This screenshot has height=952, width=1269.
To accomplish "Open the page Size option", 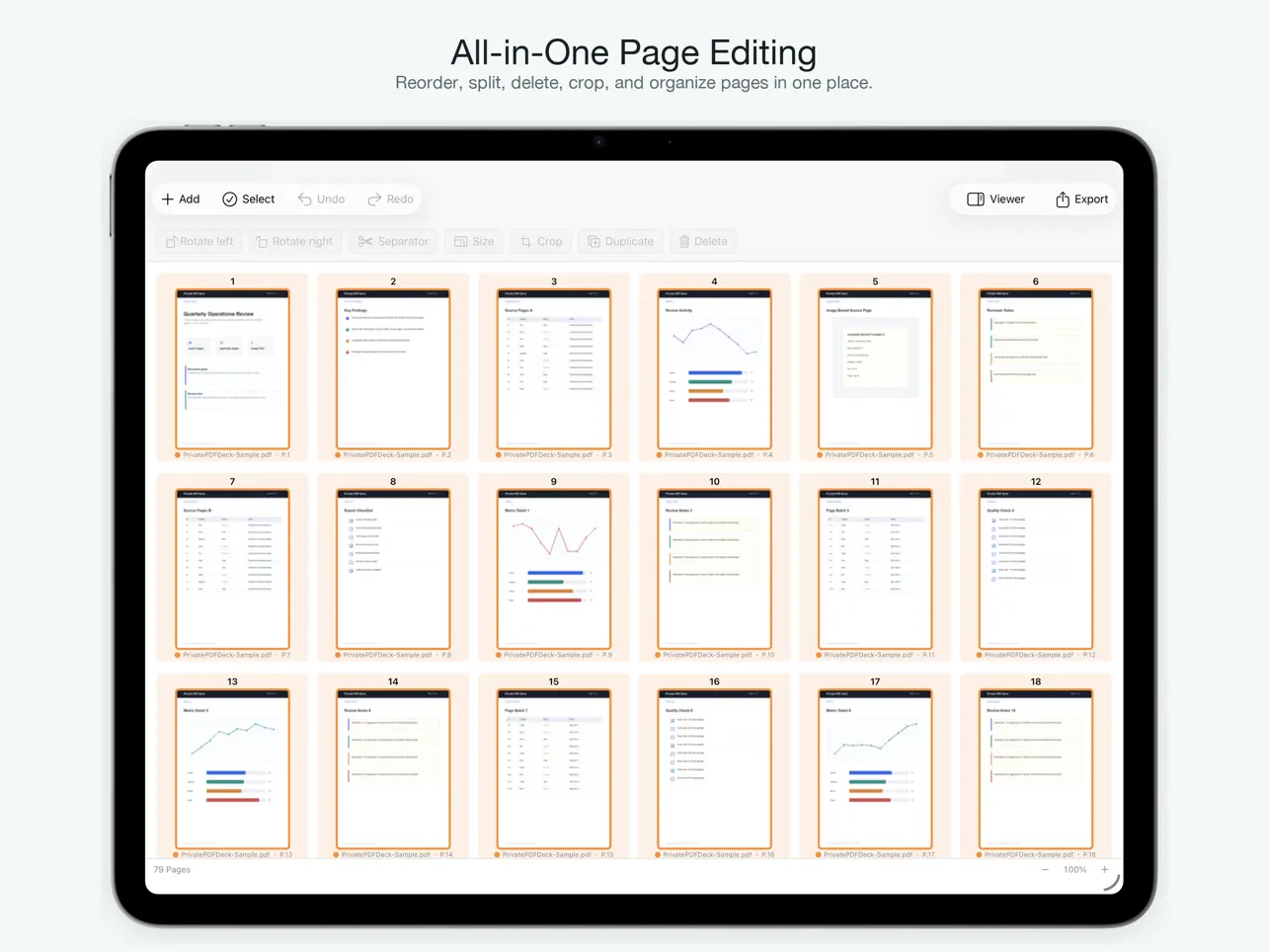I will [x=474, y=241].
